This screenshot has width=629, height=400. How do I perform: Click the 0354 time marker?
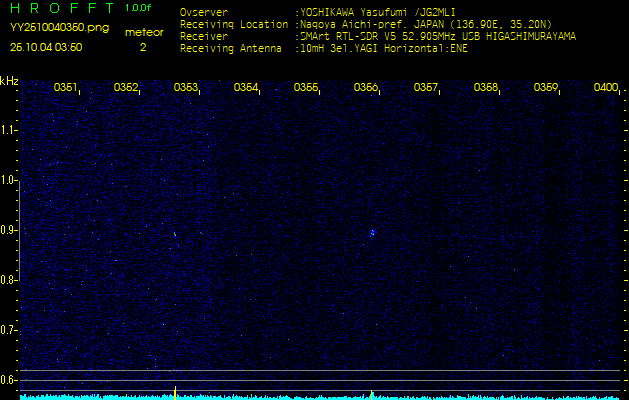tap(245, 87)
